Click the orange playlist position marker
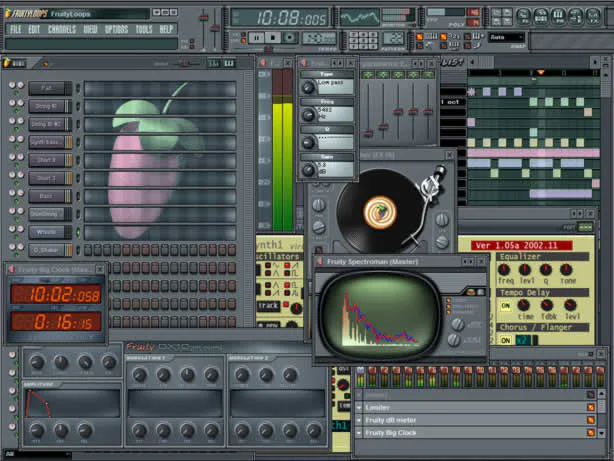Screen dimensions: 614x461 tap(540, 72)
